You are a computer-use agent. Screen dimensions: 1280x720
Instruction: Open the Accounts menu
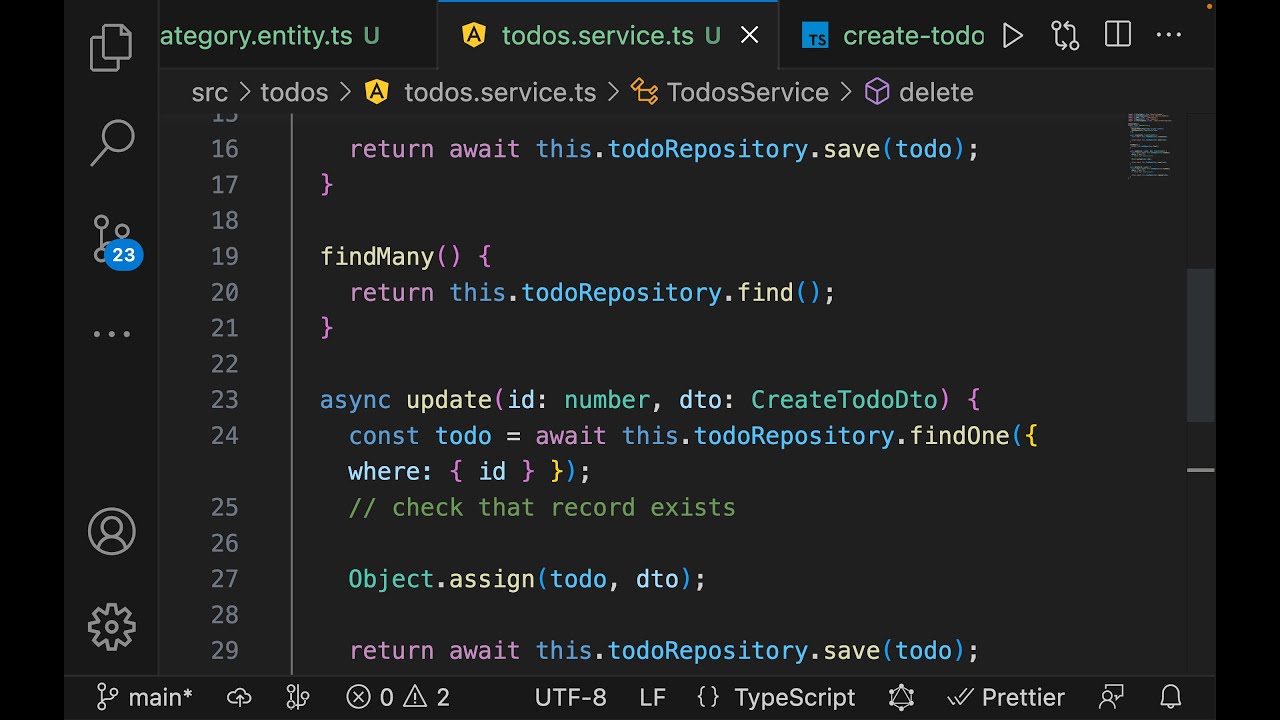111,531
